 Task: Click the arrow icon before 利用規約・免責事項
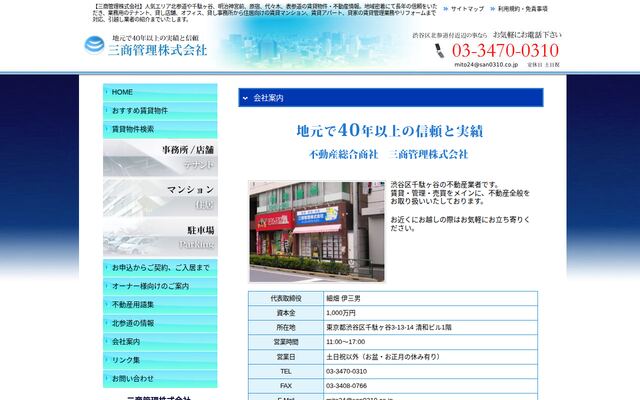(x=493, y=9)
